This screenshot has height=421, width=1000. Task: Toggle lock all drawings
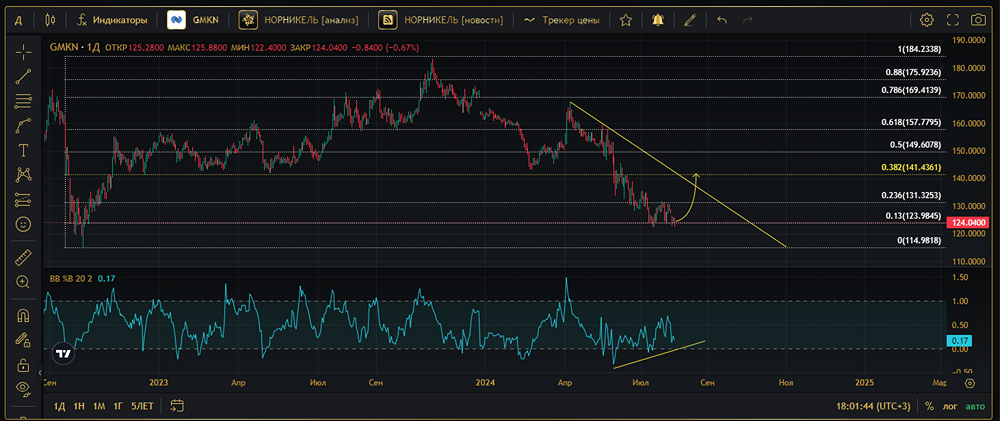click(24, 365)
